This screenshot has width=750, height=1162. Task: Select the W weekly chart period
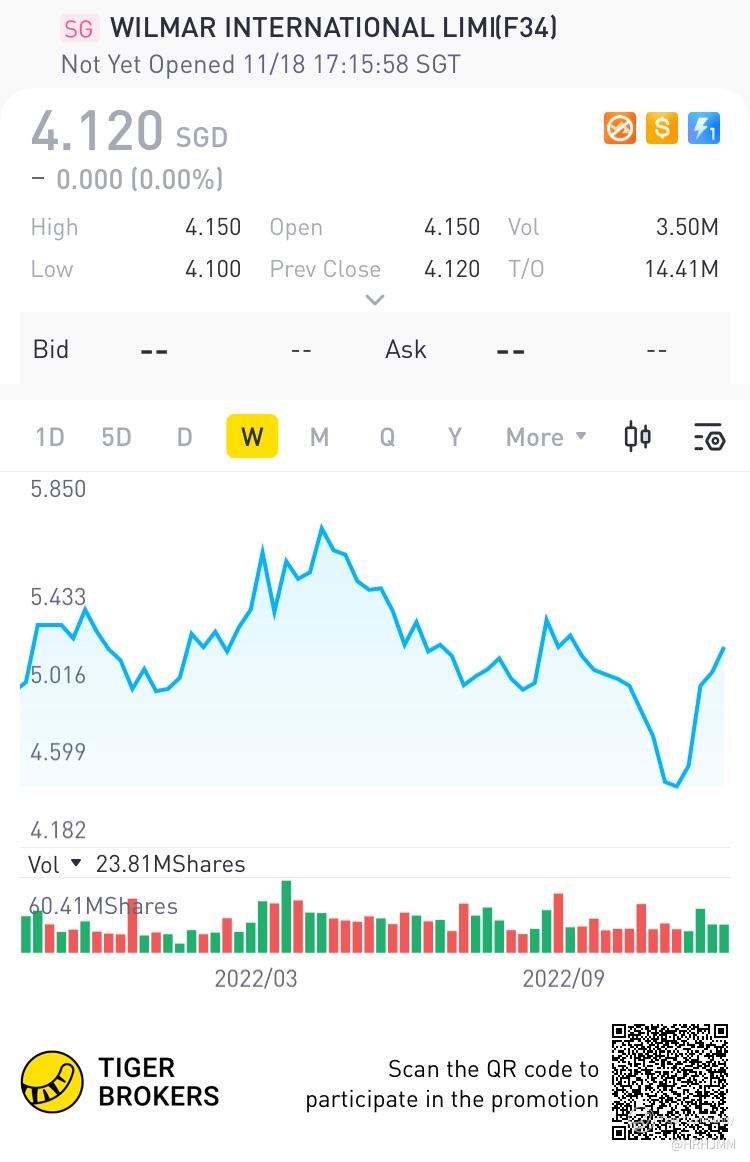[x=252, y=436]
